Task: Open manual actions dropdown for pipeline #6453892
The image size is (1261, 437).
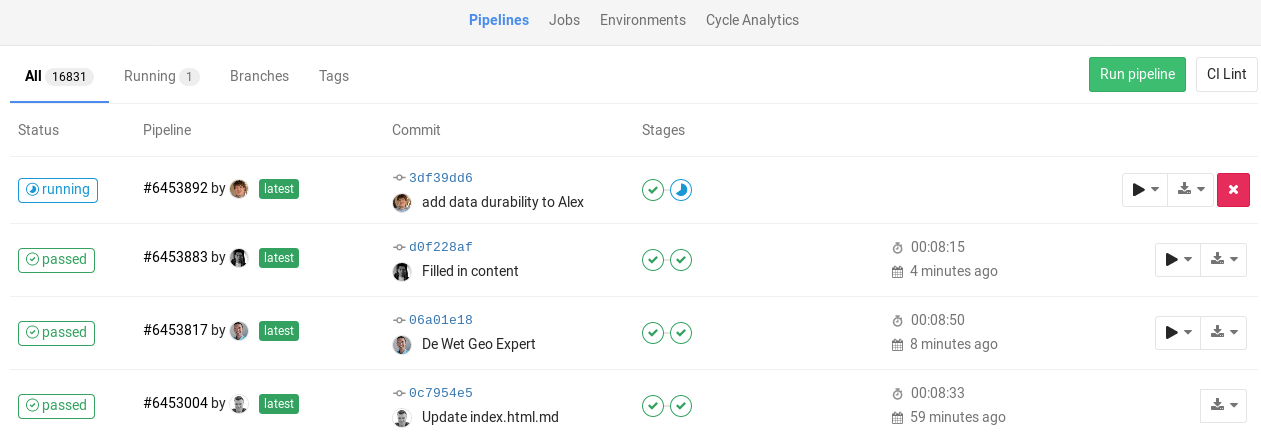Action: click(1145, 190)
